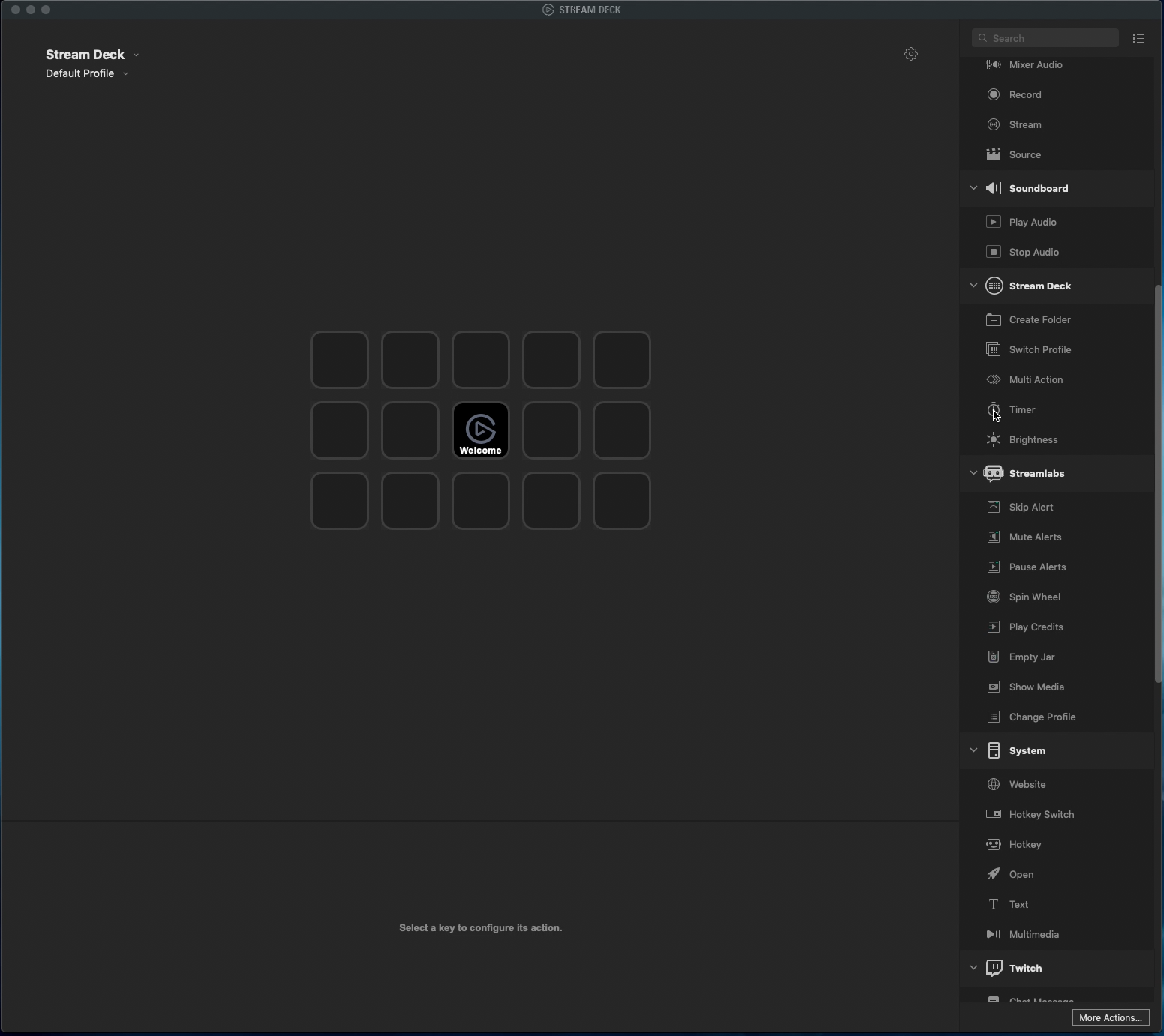Viewport: 1164px width, 1036px height.
Task: Click the Search actions field
Action: (x=1045, y=38)
